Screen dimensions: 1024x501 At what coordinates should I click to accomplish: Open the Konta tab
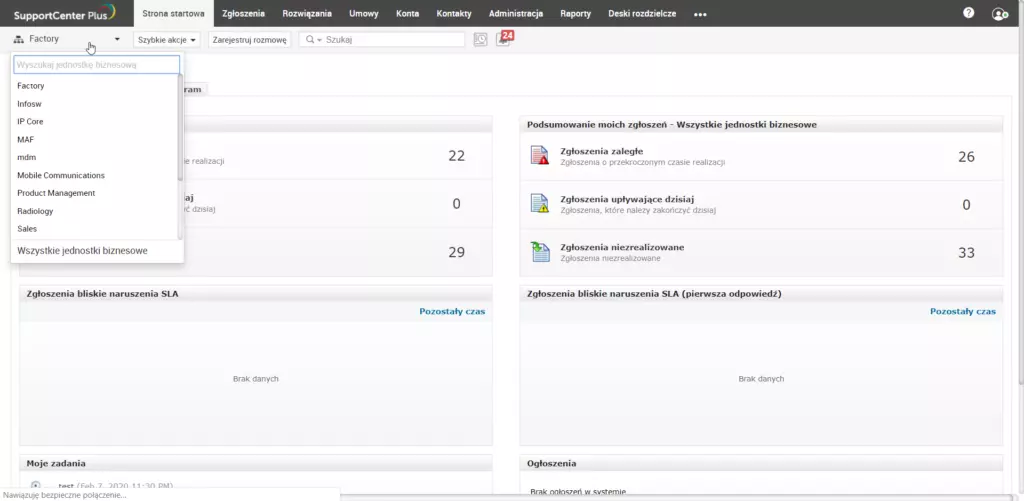(x=408, y=14)
